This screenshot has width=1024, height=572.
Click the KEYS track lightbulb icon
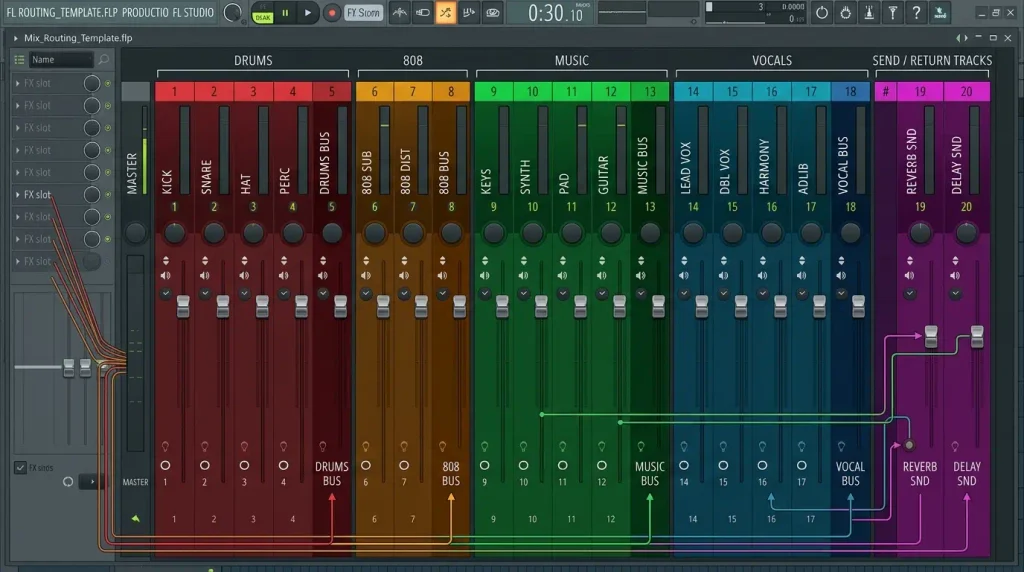485,447
